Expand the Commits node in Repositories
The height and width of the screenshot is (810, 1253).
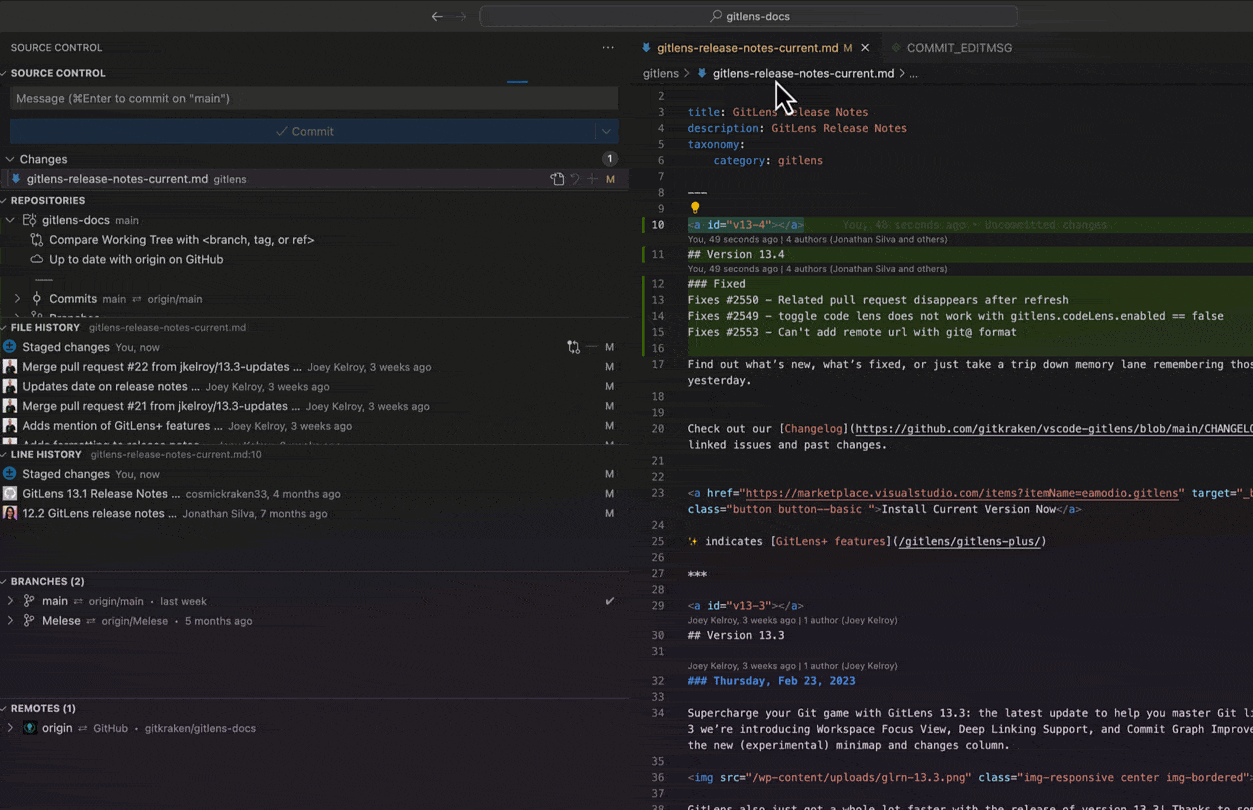(x=17, y=299)
